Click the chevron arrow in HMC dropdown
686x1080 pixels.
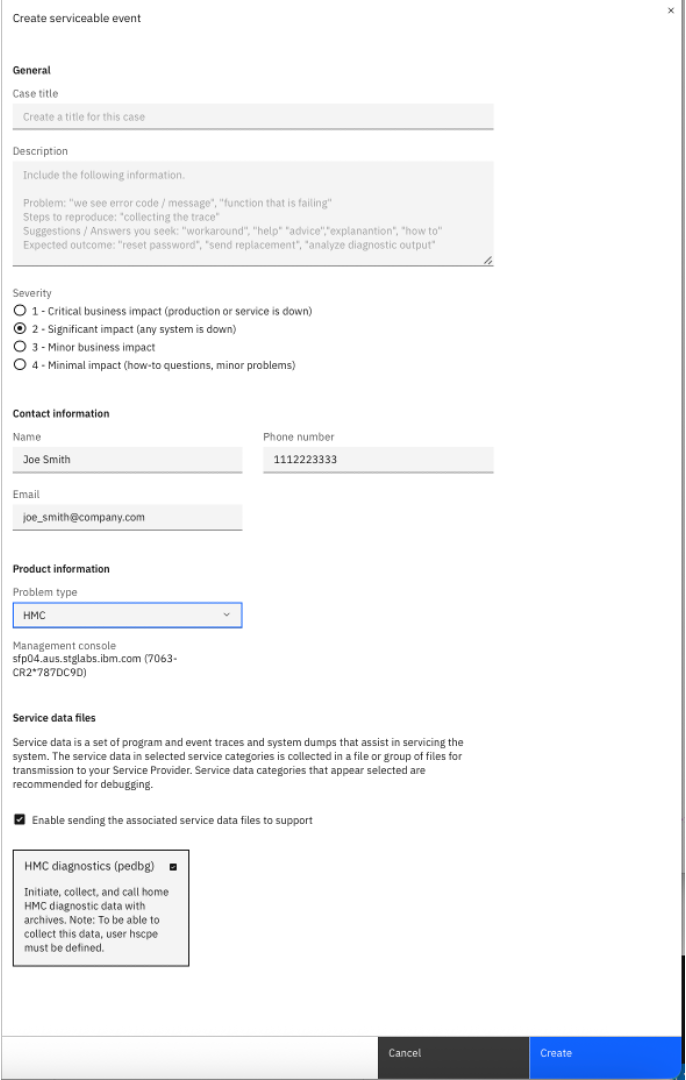(227, 614)
